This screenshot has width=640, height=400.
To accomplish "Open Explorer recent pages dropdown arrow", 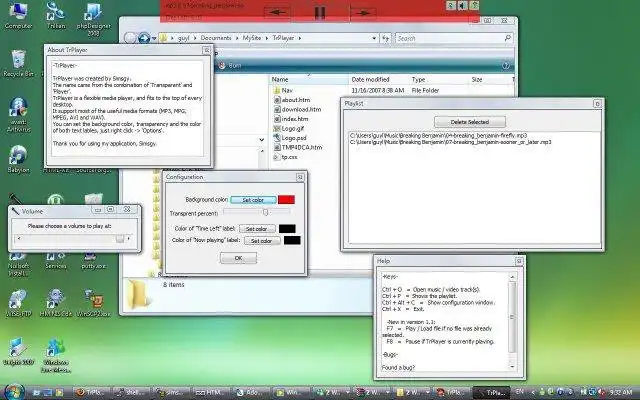I will pyautogui.click(x=154, y=38).
